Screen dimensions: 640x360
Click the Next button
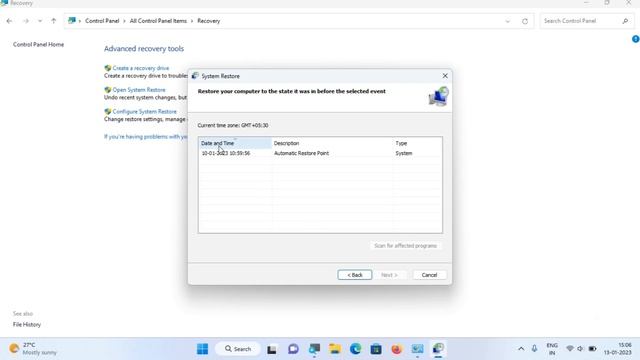tap(389, 275)
